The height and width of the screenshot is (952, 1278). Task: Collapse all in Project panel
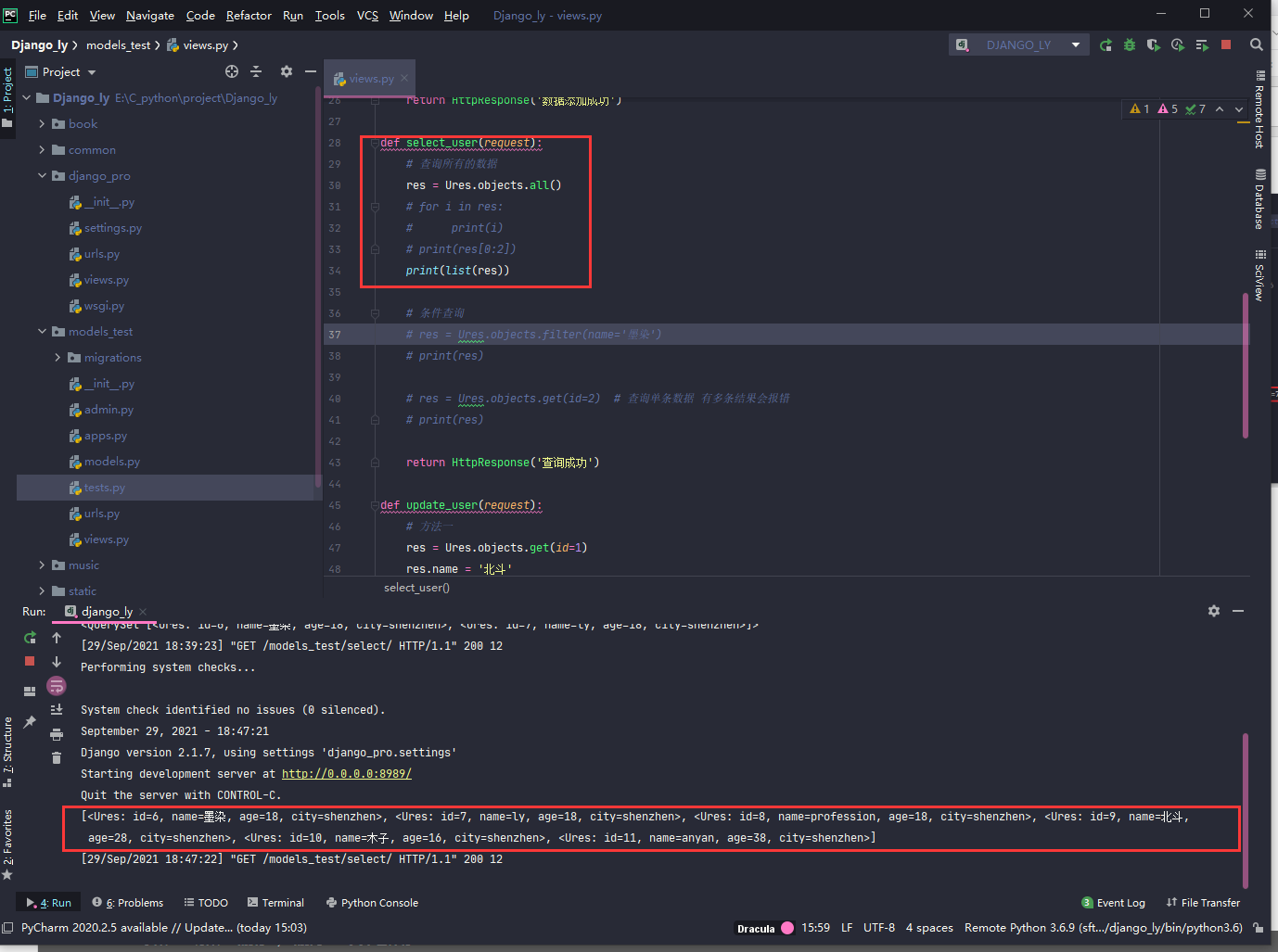coord(256,71)
